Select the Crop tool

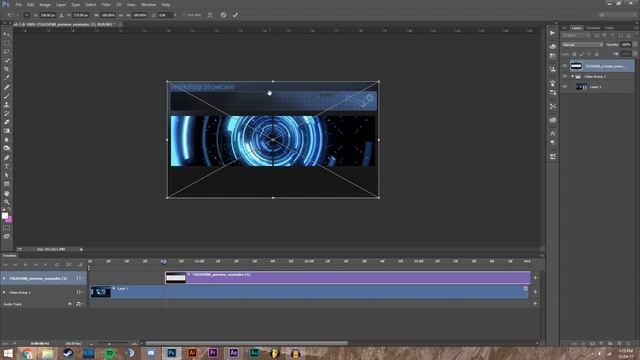[x=7, y=69]
